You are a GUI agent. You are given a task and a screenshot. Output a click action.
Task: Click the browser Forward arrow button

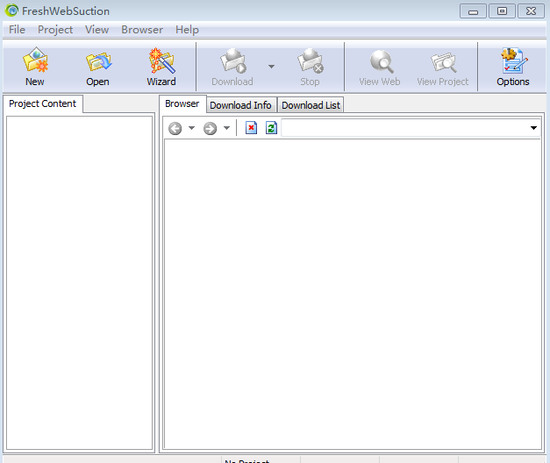click(x=210, y=128)
